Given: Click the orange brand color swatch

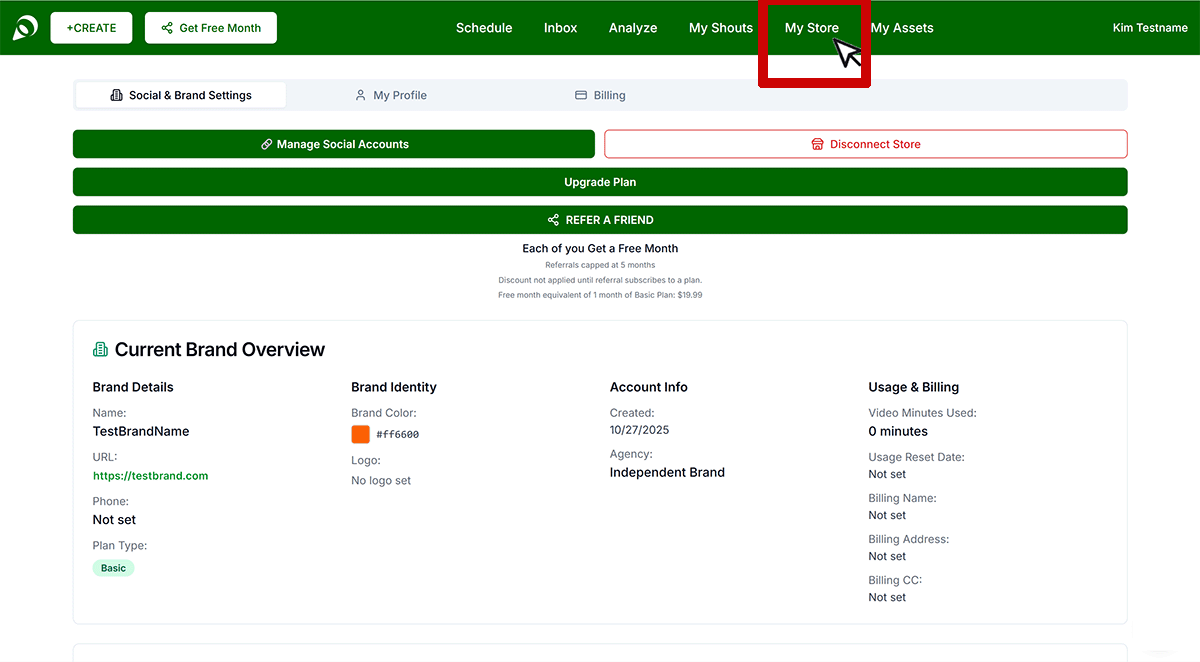Looking at the screenshot, I should click(x=361, y=434).
